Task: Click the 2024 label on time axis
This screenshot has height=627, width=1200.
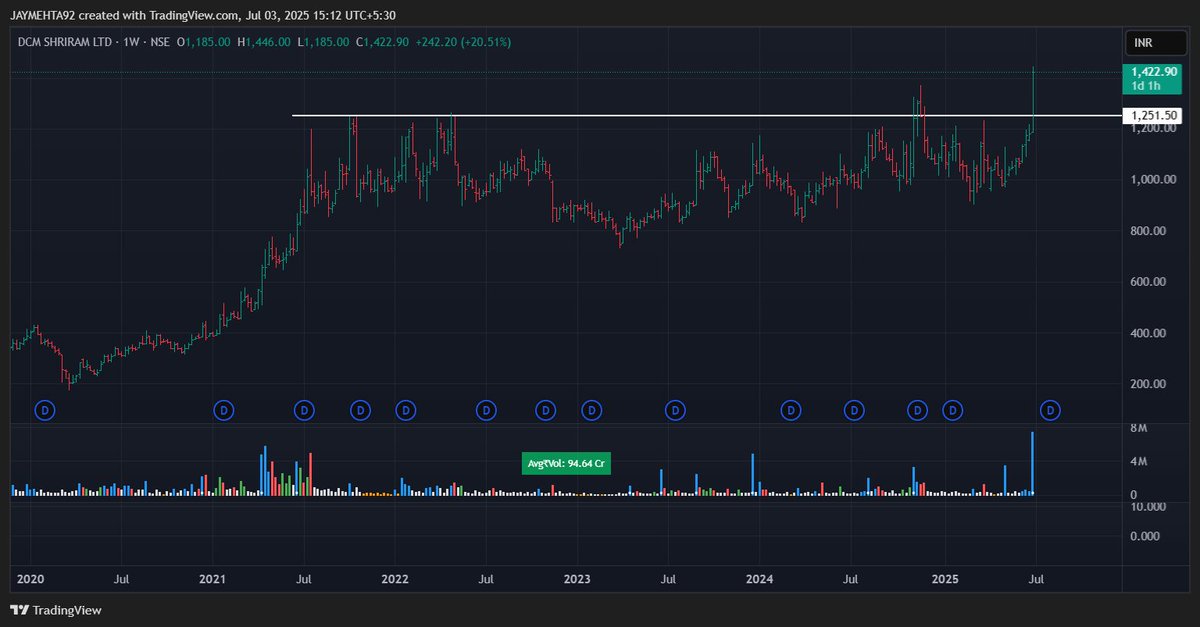Action: (759, 578)
